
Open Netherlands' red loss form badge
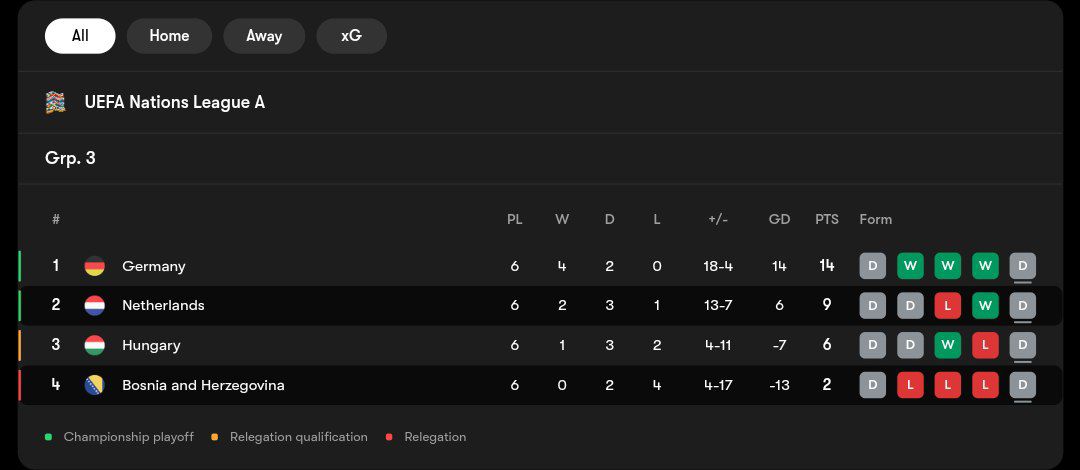(947, 306)
